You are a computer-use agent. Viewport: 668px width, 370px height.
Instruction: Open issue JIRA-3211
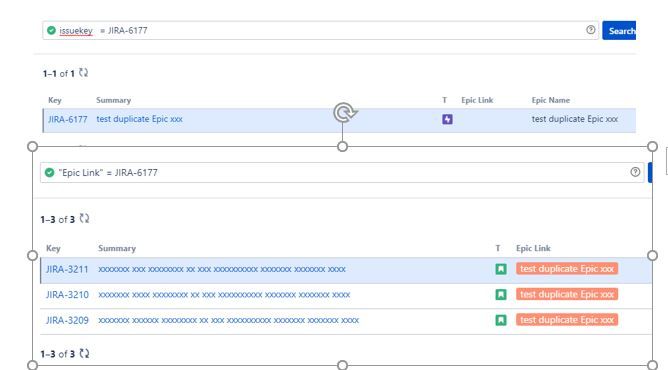click(67, 270)
